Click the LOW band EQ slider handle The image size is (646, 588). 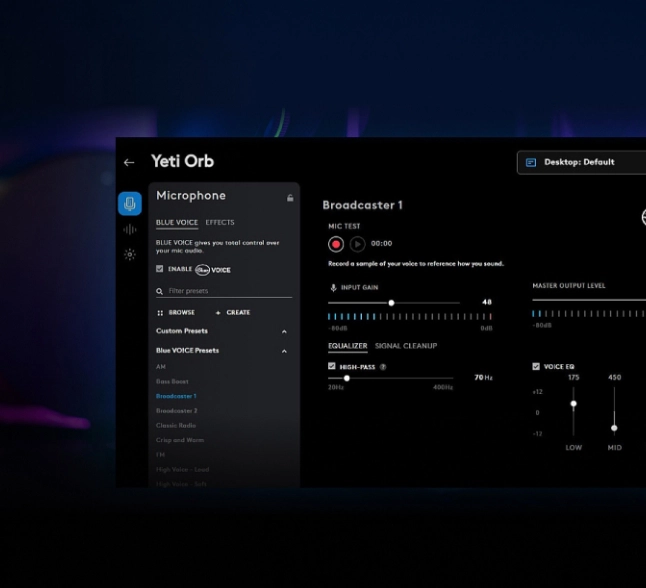tap(573, 404)
